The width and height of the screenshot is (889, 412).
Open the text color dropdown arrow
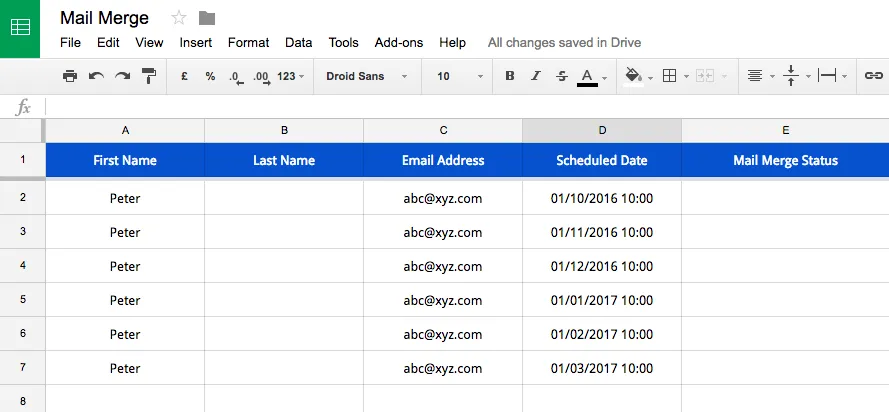click(605, 78)
